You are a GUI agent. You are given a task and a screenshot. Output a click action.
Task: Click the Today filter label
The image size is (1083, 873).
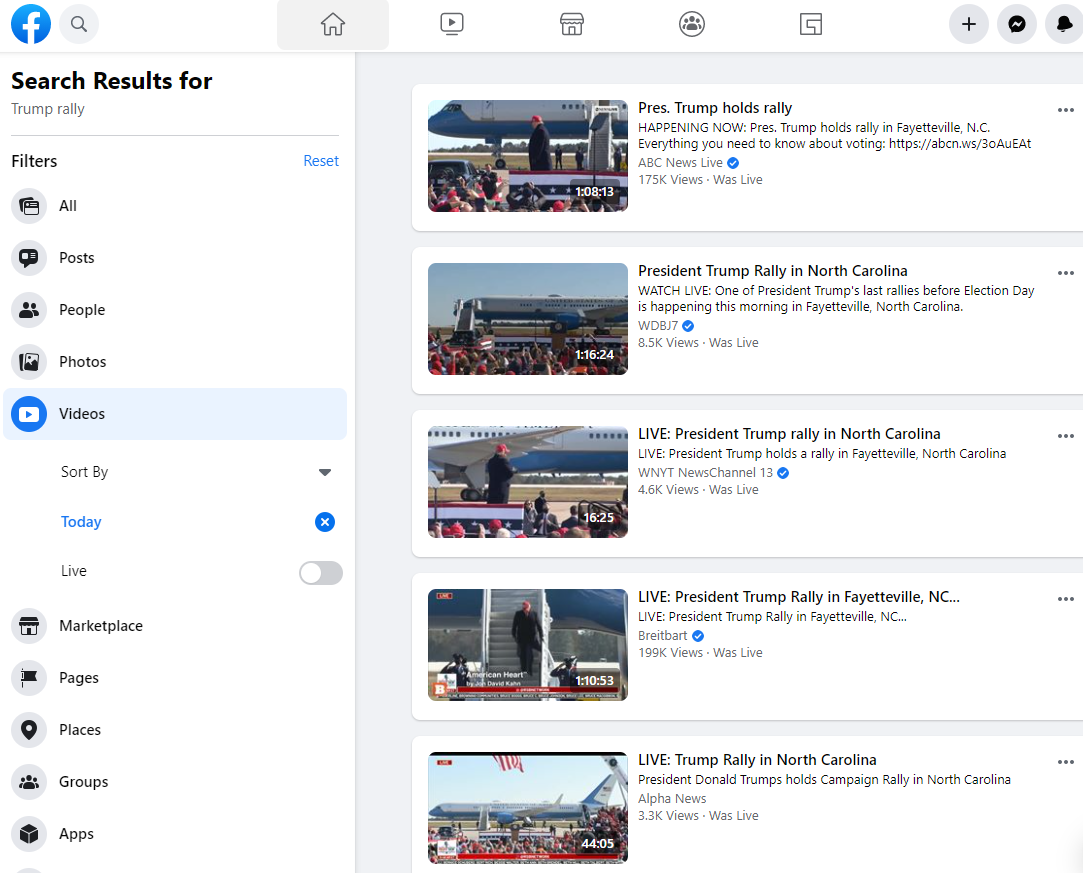(81, 521)
